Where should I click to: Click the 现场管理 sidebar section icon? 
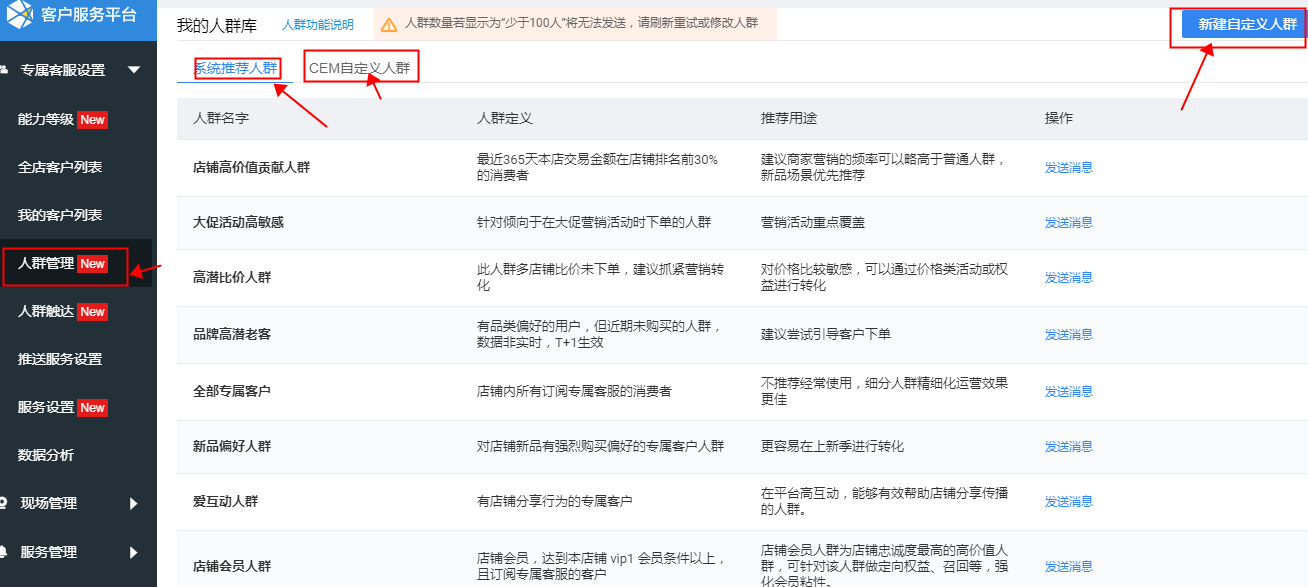[4, 504]
